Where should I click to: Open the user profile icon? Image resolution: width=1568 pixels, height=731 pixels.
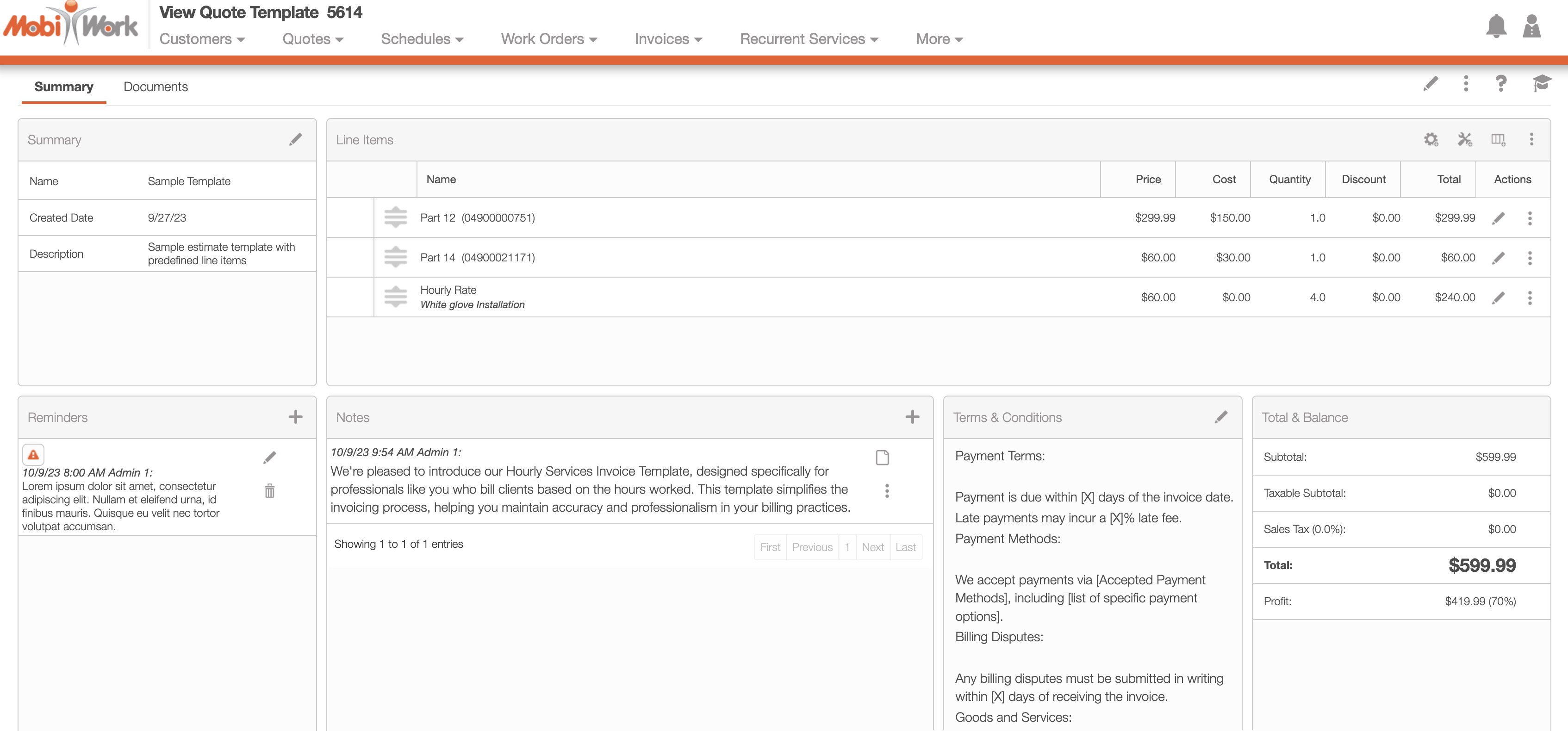[1531, 26]
